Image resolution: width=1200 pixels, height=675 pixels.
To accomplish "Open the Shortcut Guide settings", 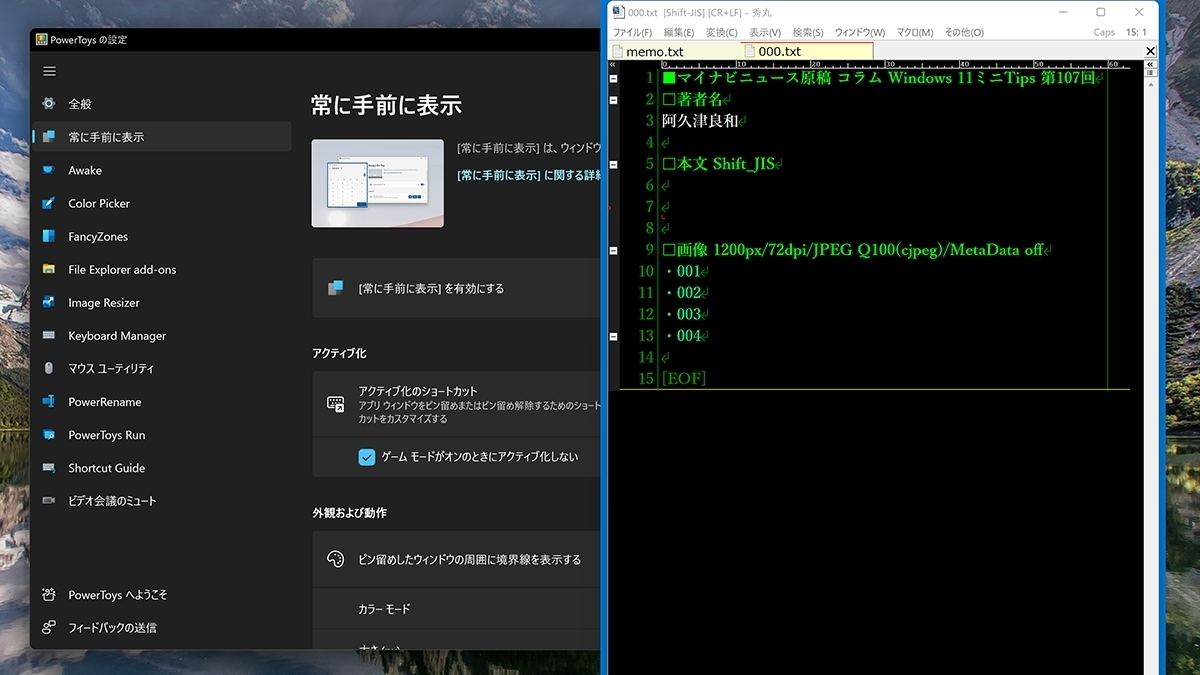I will (162, 468).
